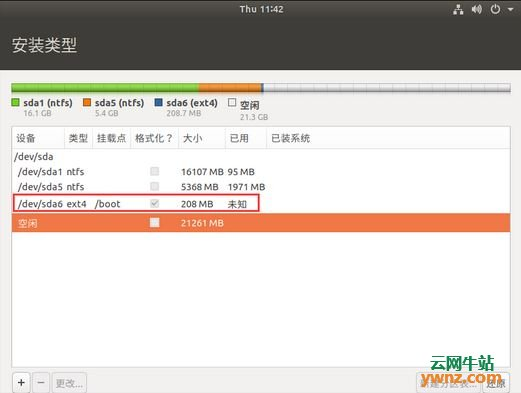Viewport: 521px width, 393px height.
Task: Click the 未知 used value
Action: pos(237,204)
